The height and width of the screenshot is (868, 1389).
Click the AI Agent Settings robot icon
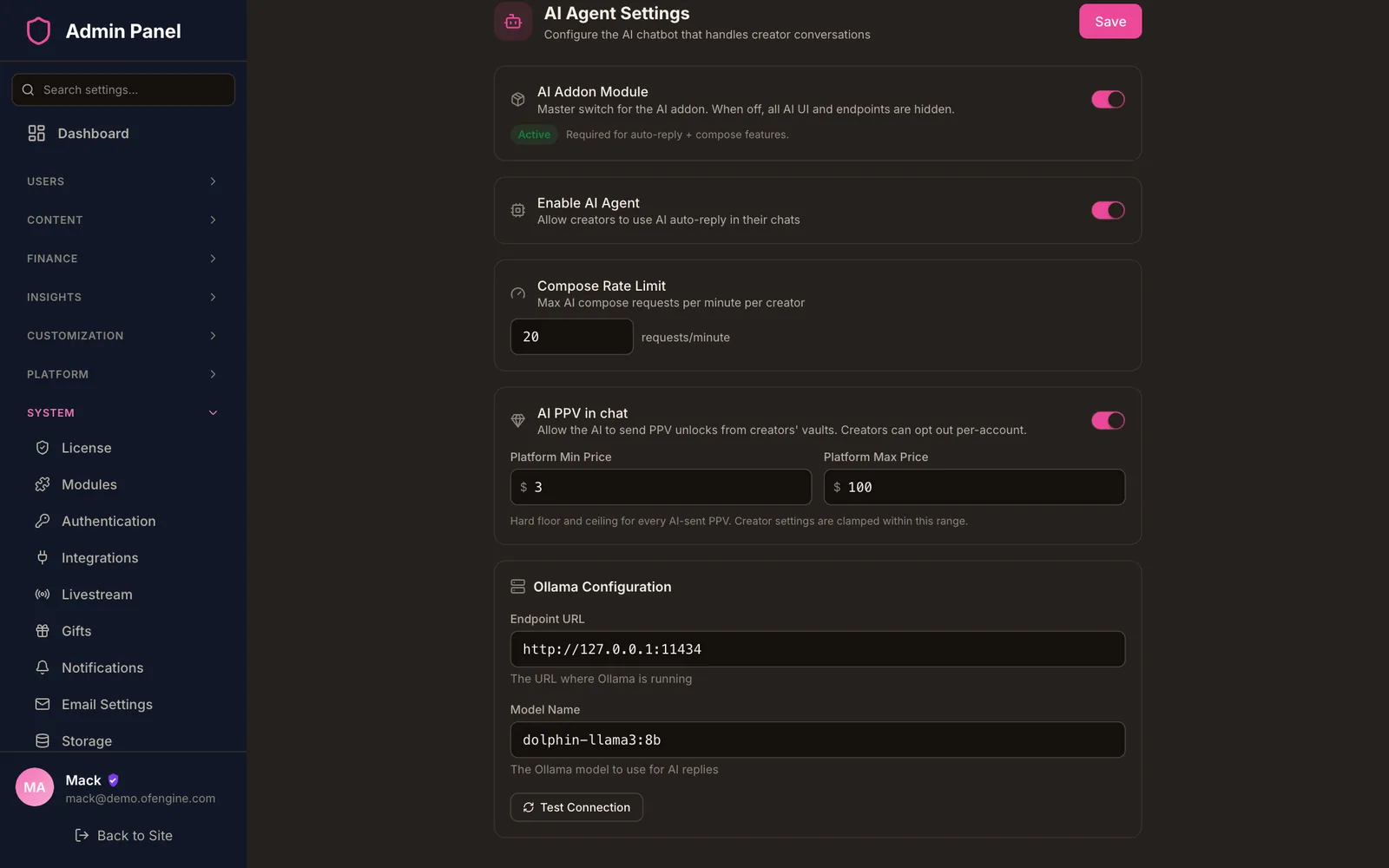click(513, 22)
